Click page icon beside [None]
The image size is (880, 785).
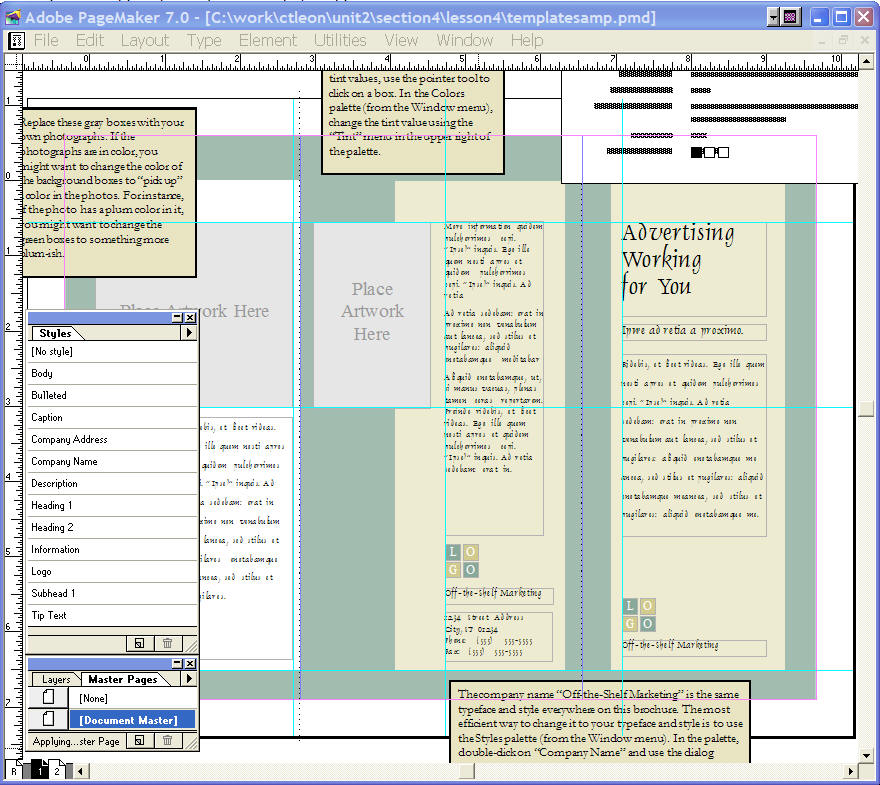tap(49, 698)
